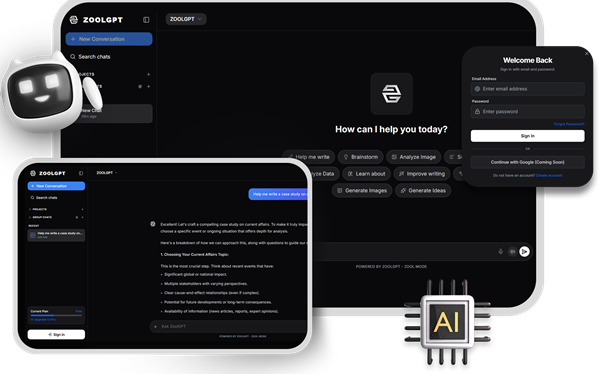Click 'How can I help you today?' heading
Screen dimensions: 600x374
point(391,129)
